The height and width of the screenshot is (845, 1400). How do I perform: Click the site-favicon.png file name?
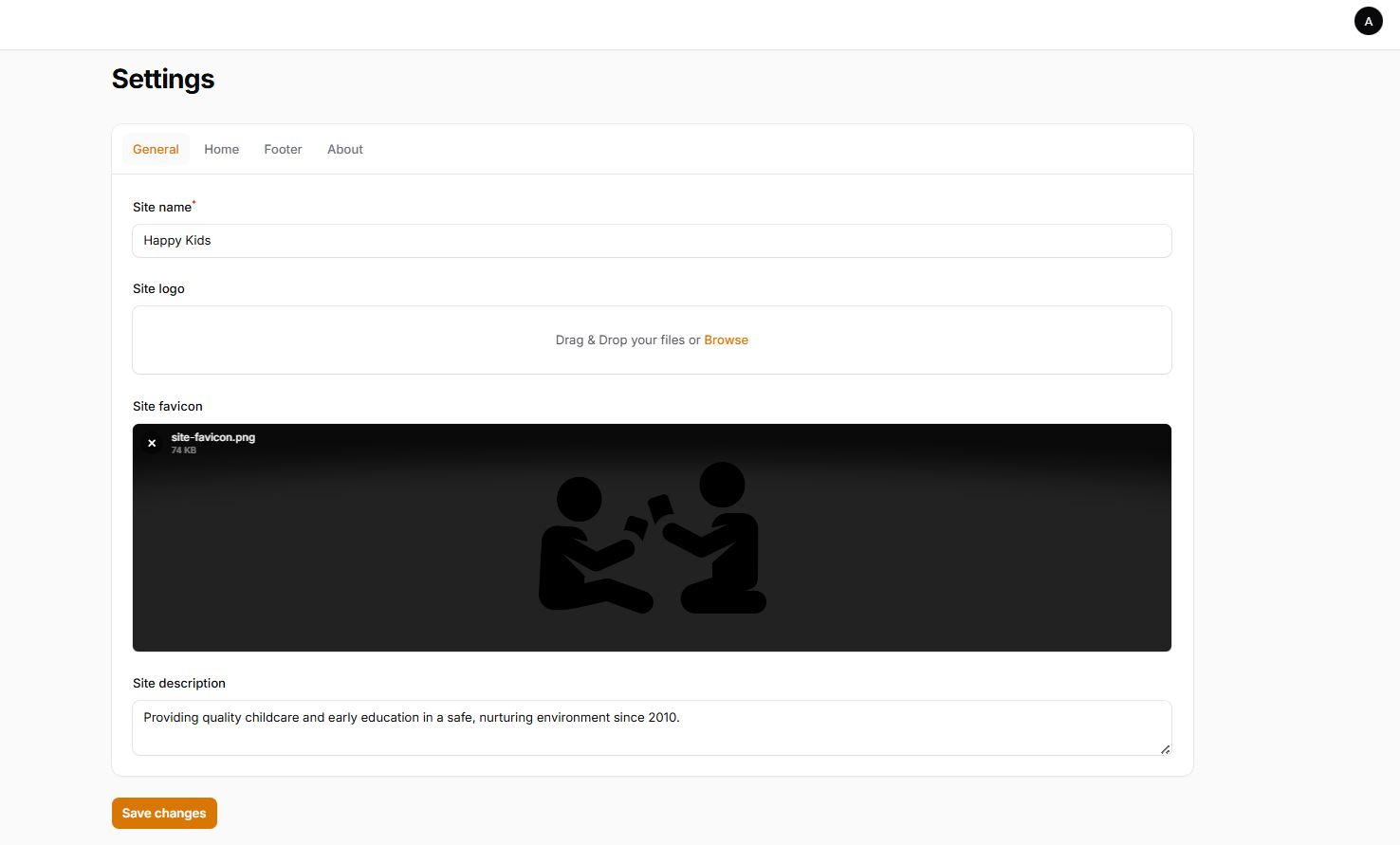pyautogui.click(x=213, y=437)
